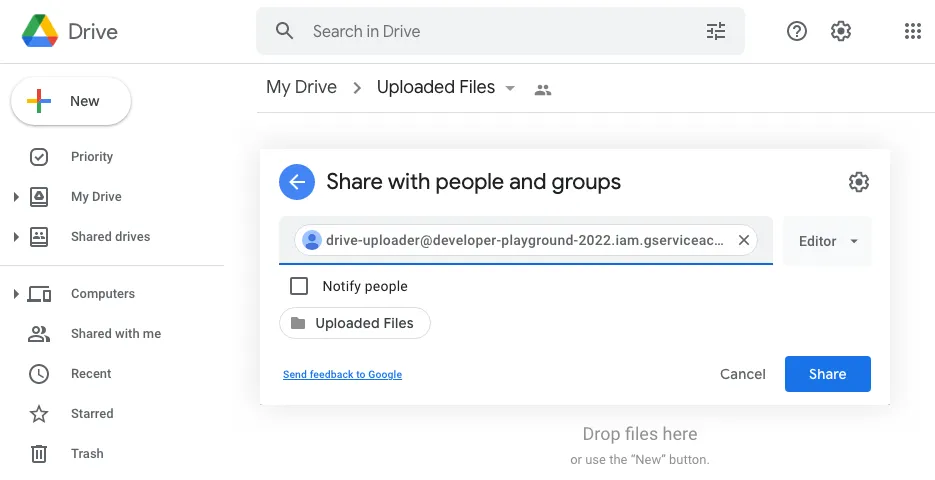Expand My Drive tree arrow
Image resolution: width=935 pixels, height=480 pixels.
pyautogui.click(x=16, y=197)
